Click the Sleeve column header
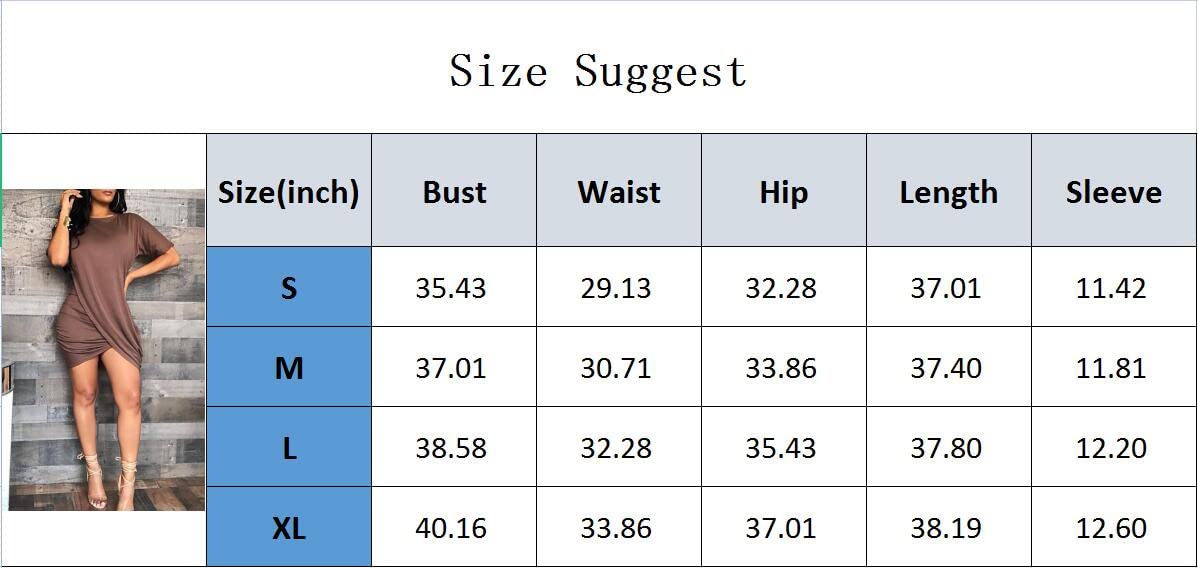Screen dimensions: 1198x568 click(x=1113, y=192)
